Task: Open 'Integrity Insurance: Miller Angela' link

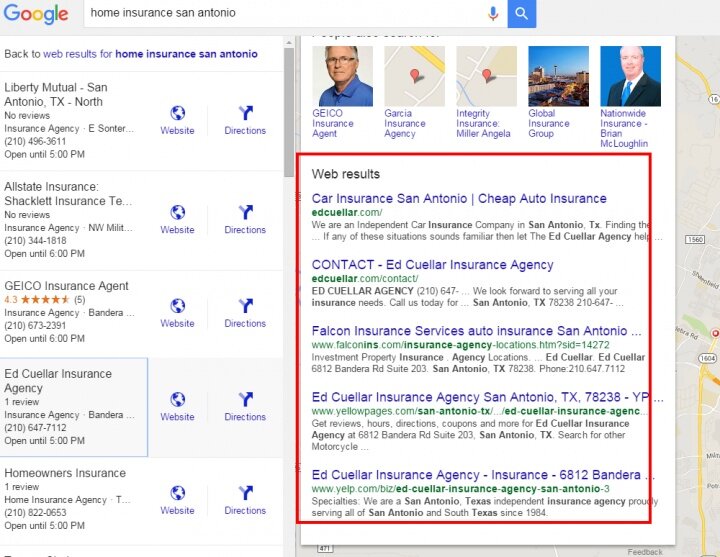Action: (x=484, y=124)
